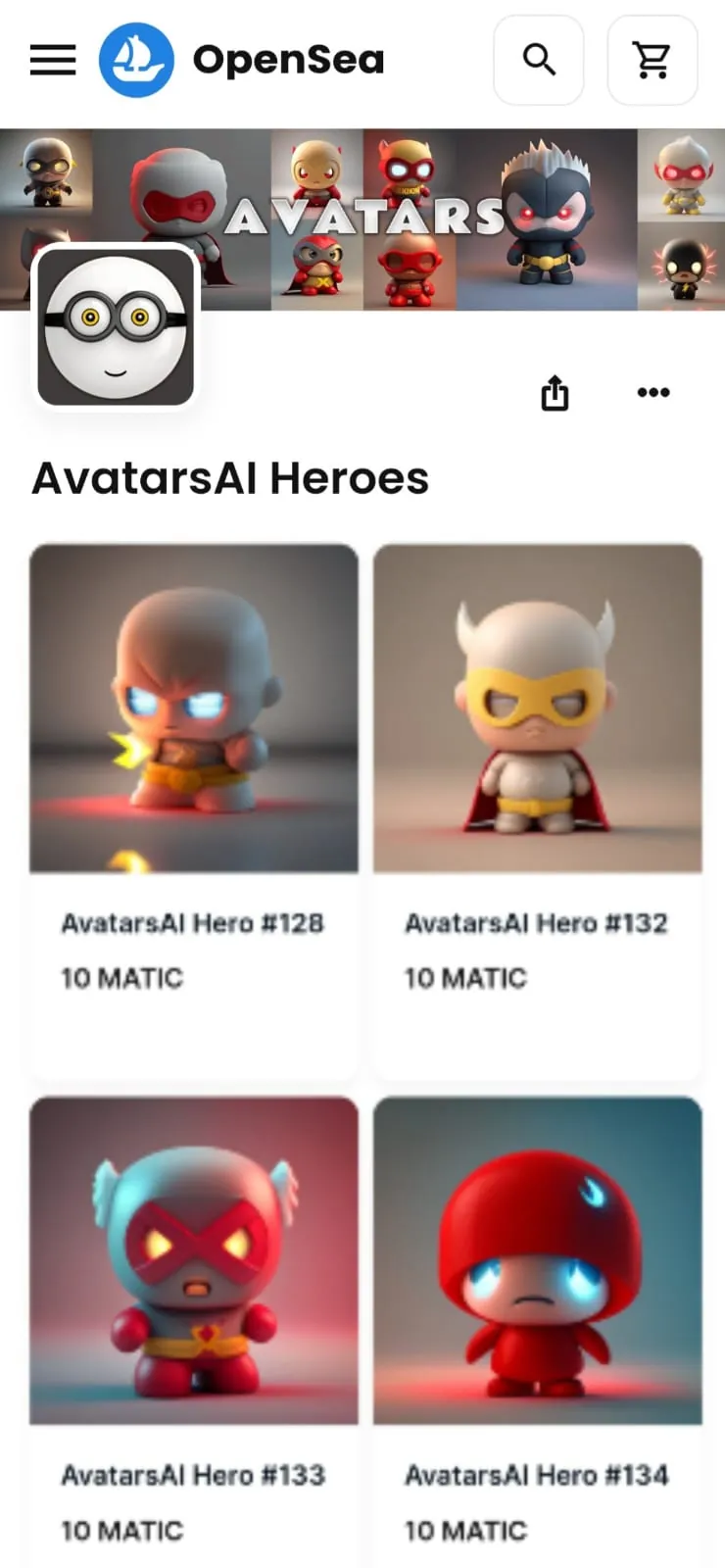This screenshot has height=1568, width=725.
Task: Select the 10 MATIC price under Hero #128
Action: coord(121,978)
